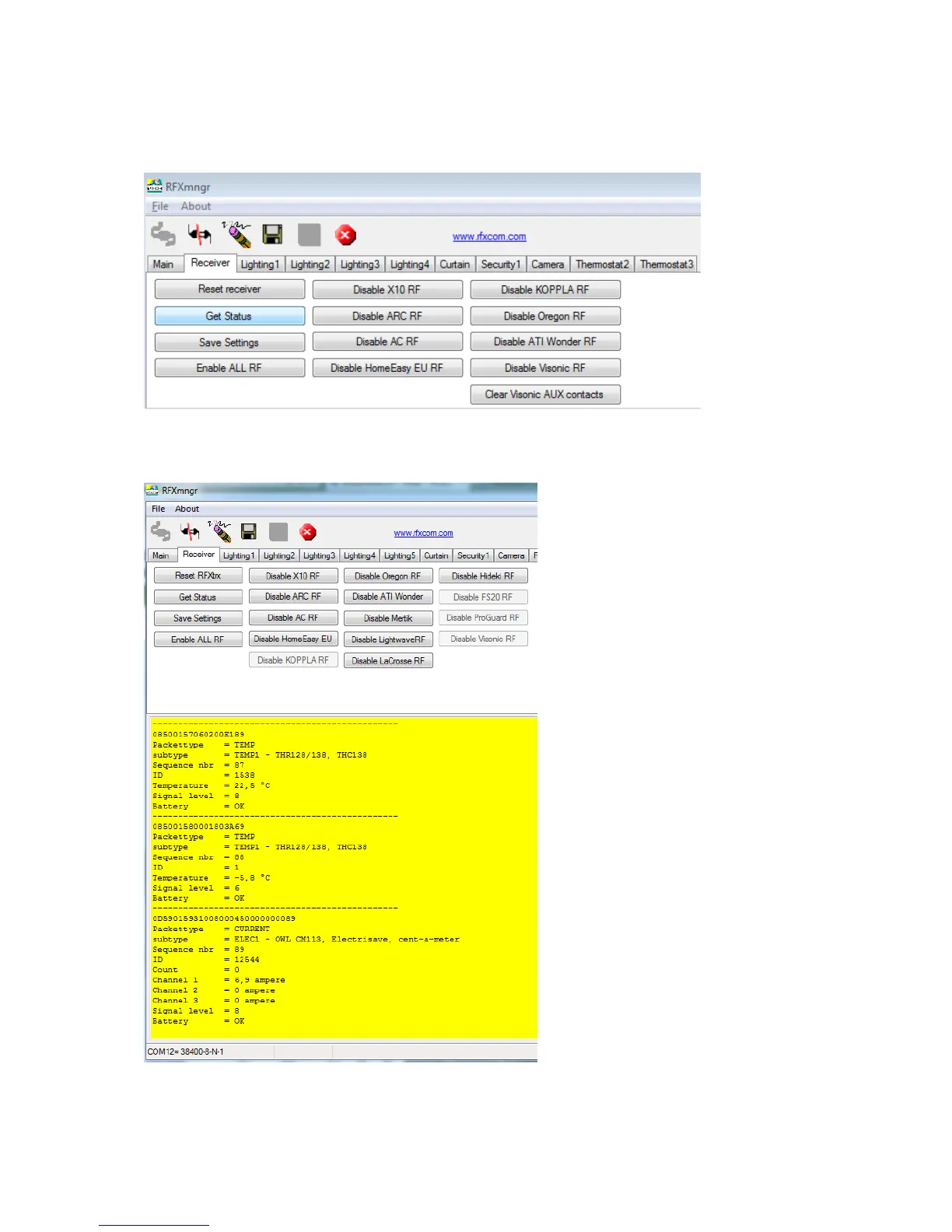The width and height of the screenshot is (952, 1232).
Task: Click the Disable LightwaveRF button
Action: point(388,639)
